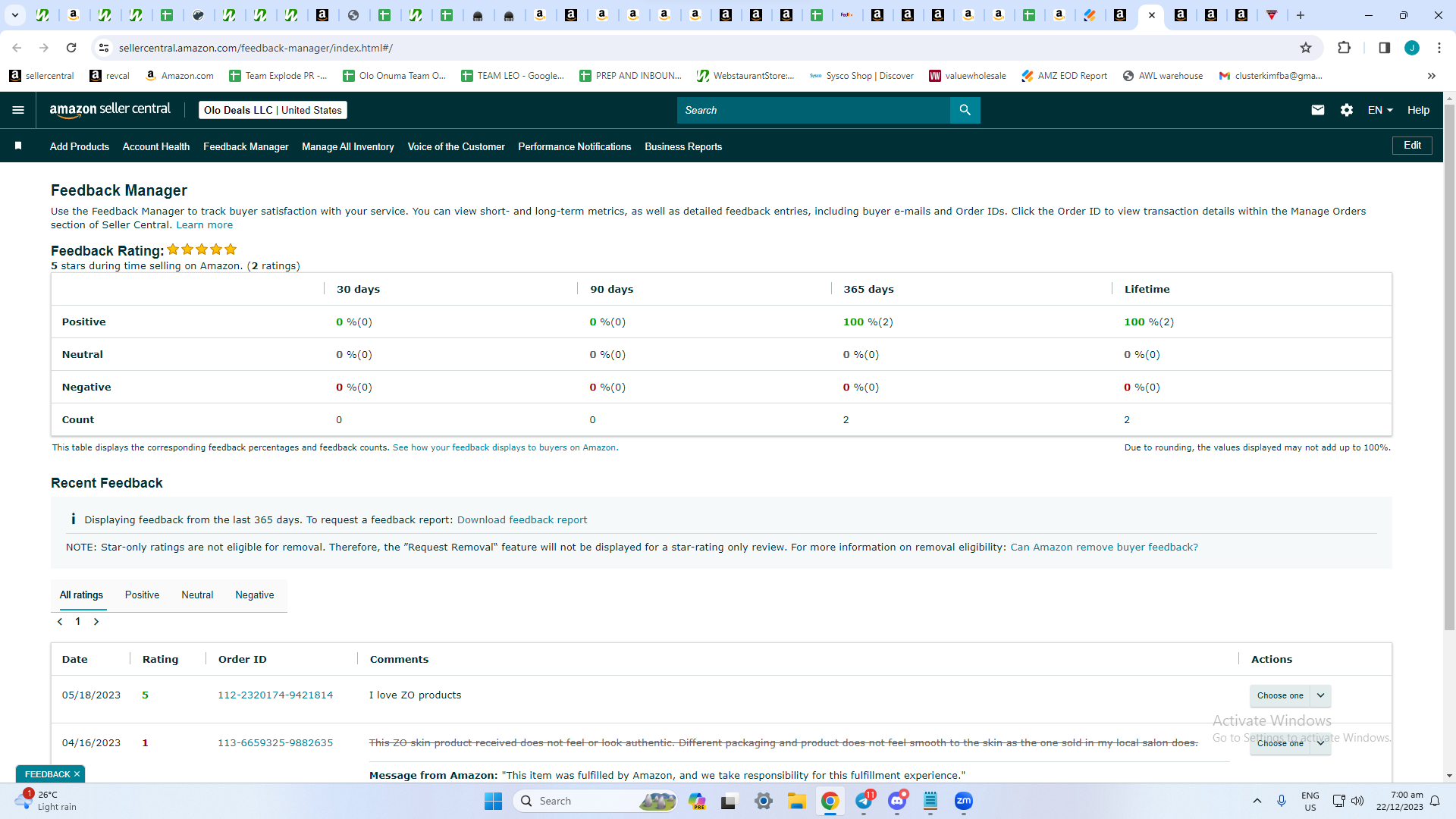Show hidden system tray icons
The width and height of the screenshot is (1456, 819).
1257,801
